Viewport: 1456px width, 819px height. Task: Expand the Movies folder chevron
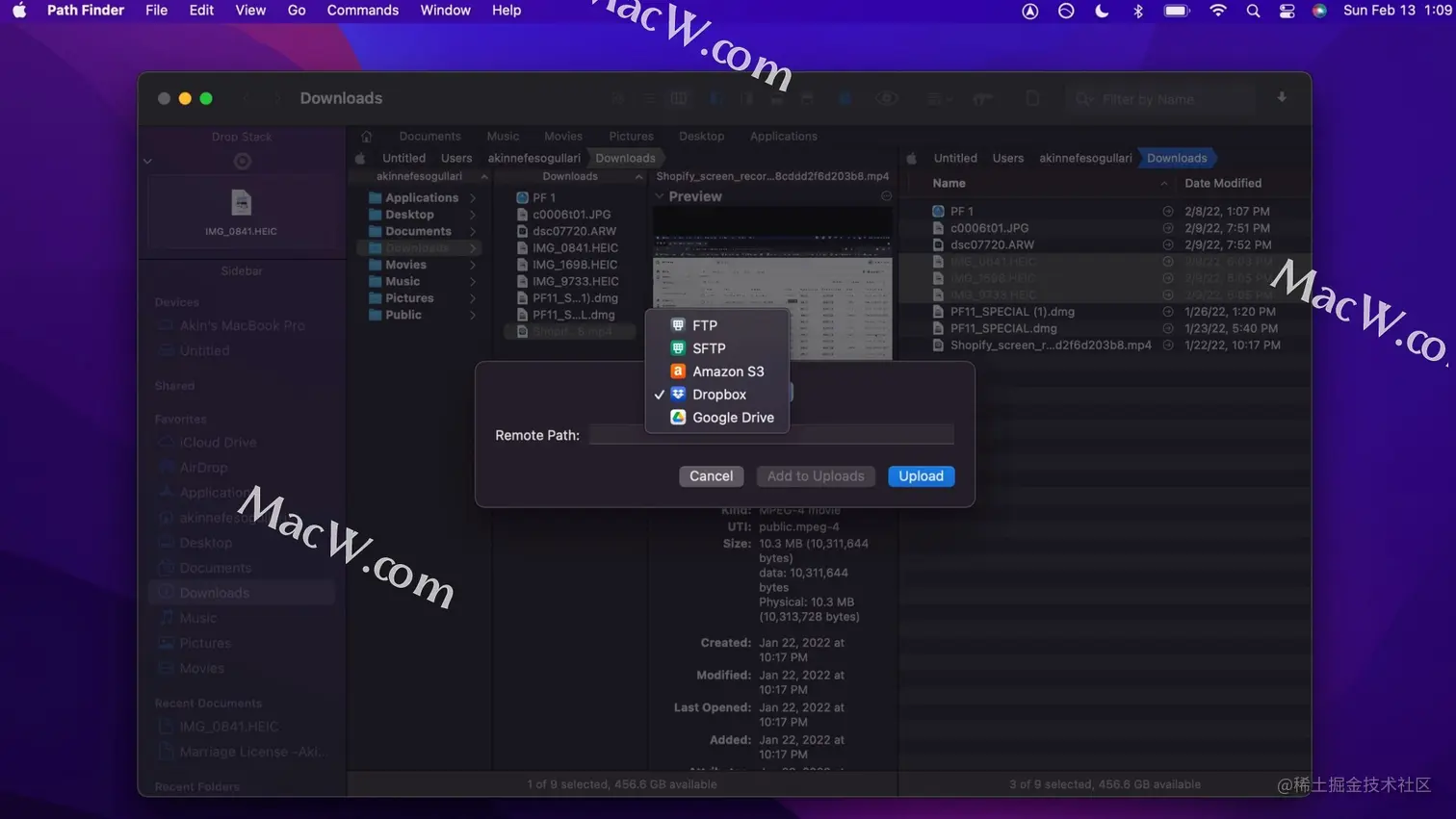tap(473, 265)
